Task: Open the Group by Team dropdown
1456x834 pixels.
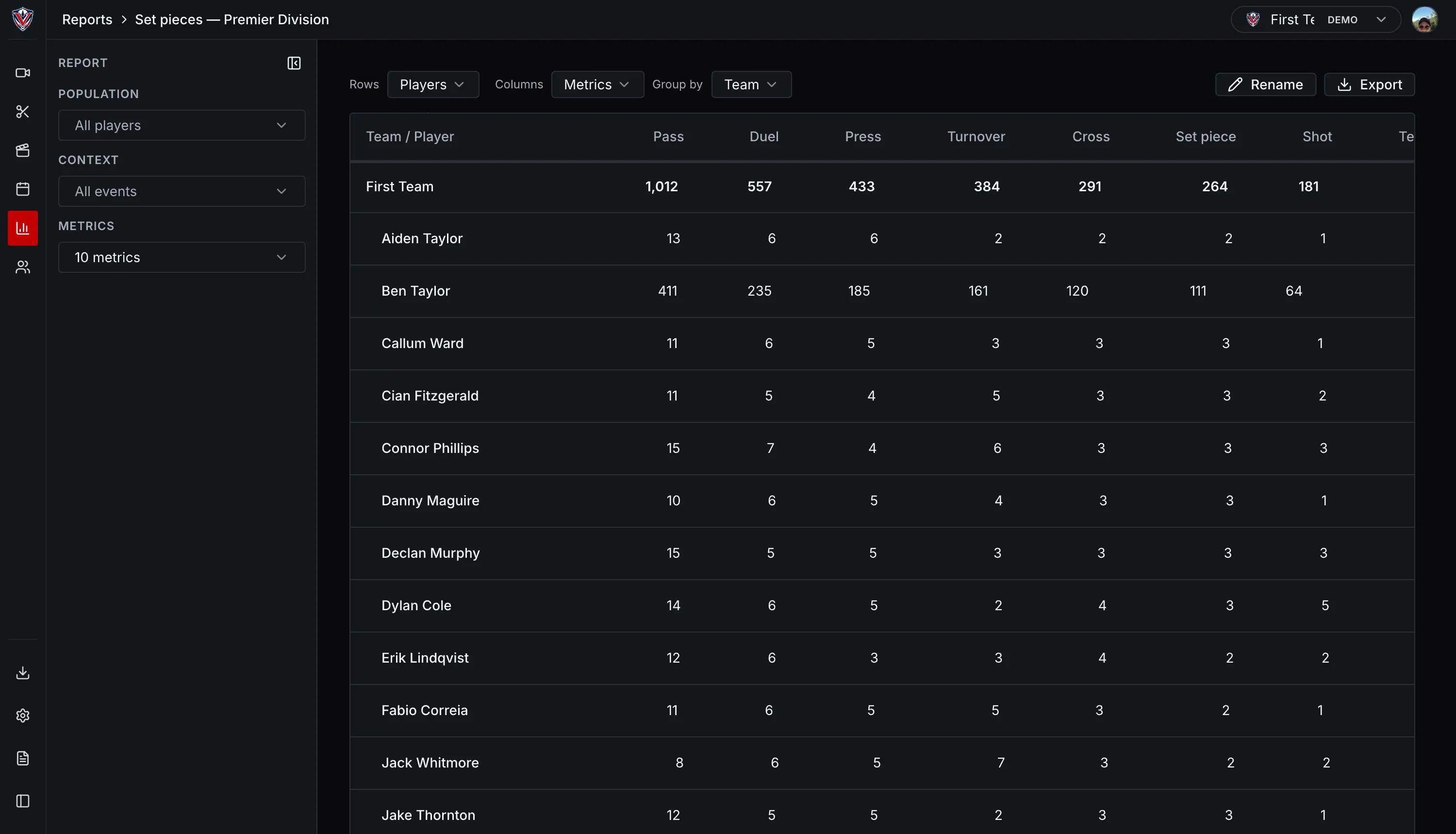Action: pyautogui.click(x=751, y=84)
